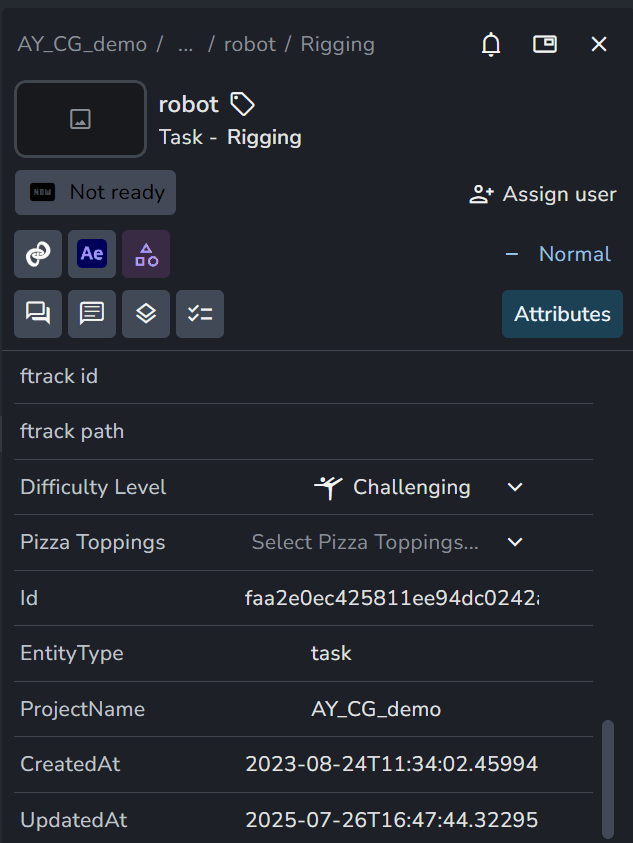Click the robot task thumbnail placeholder
The image size is (633, 843).
tap(81, 119)
